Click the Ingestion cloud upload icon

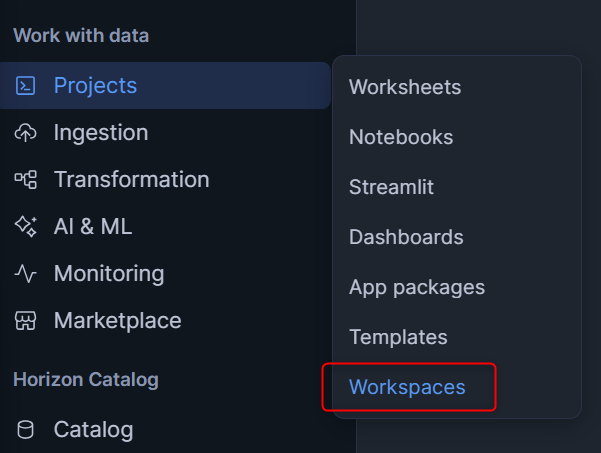25,133
